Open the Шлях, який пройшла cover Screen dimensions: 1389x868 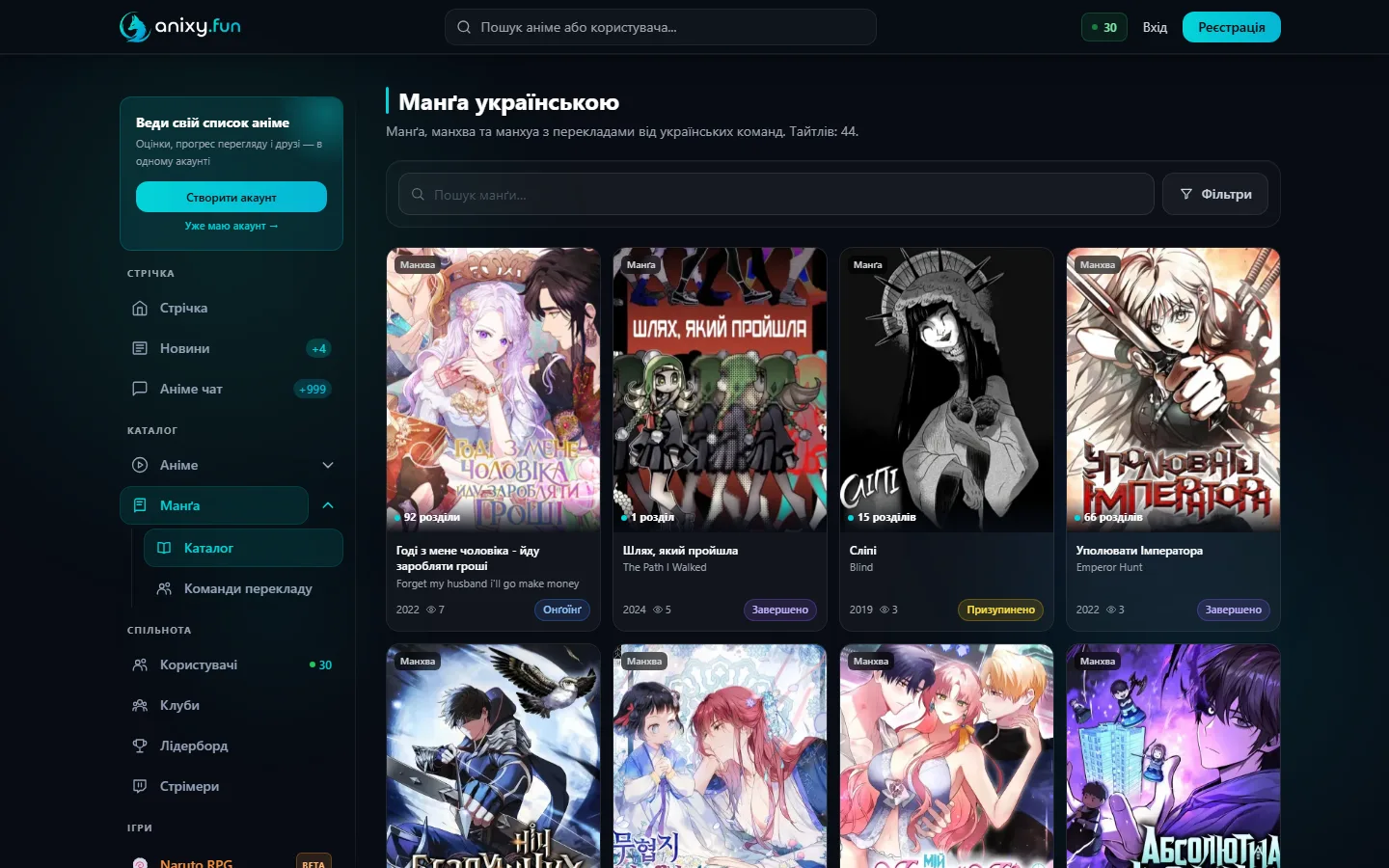(720, 390)
